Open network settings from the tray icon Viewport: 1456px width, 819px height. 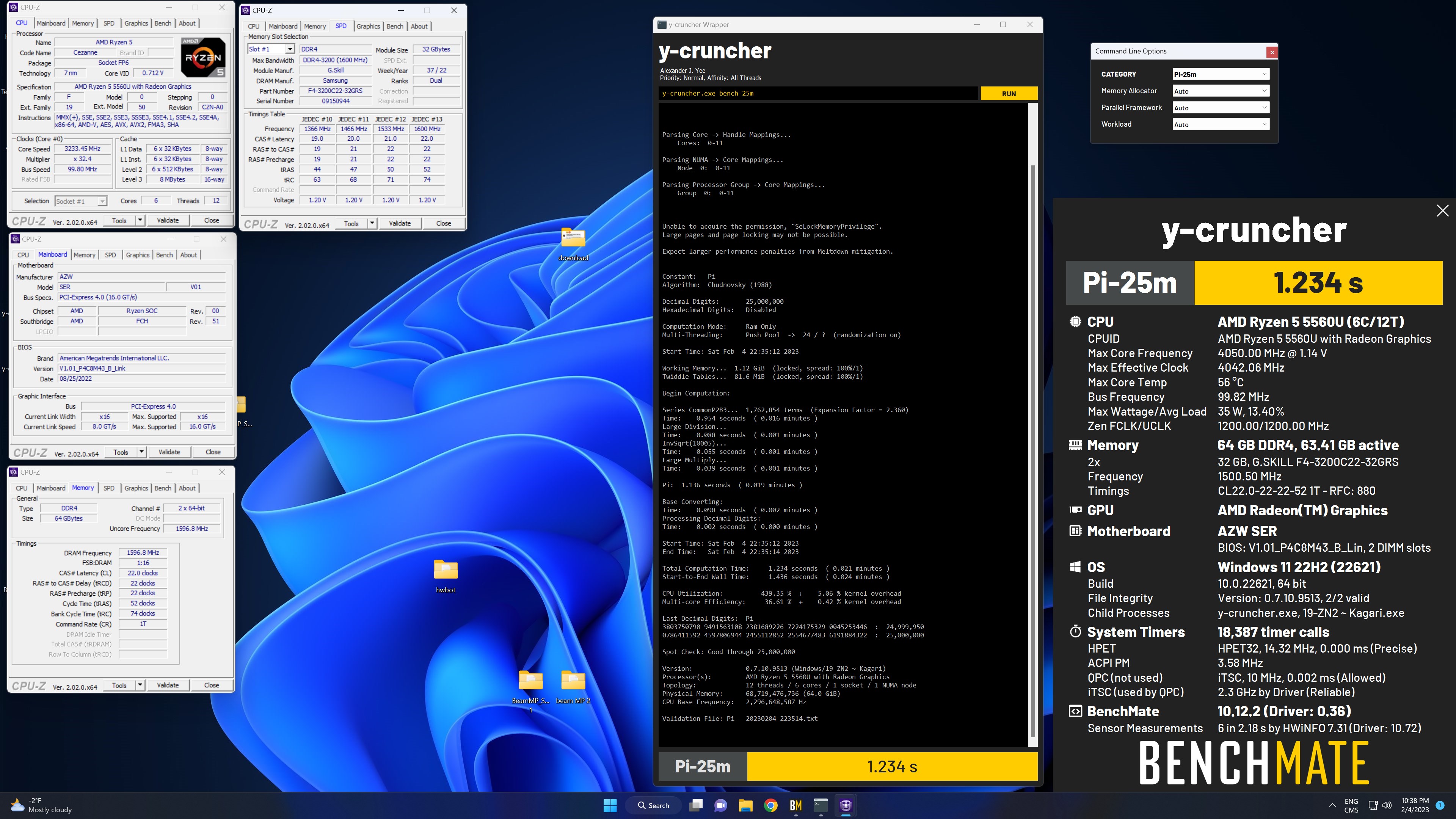coord(1373,805)
